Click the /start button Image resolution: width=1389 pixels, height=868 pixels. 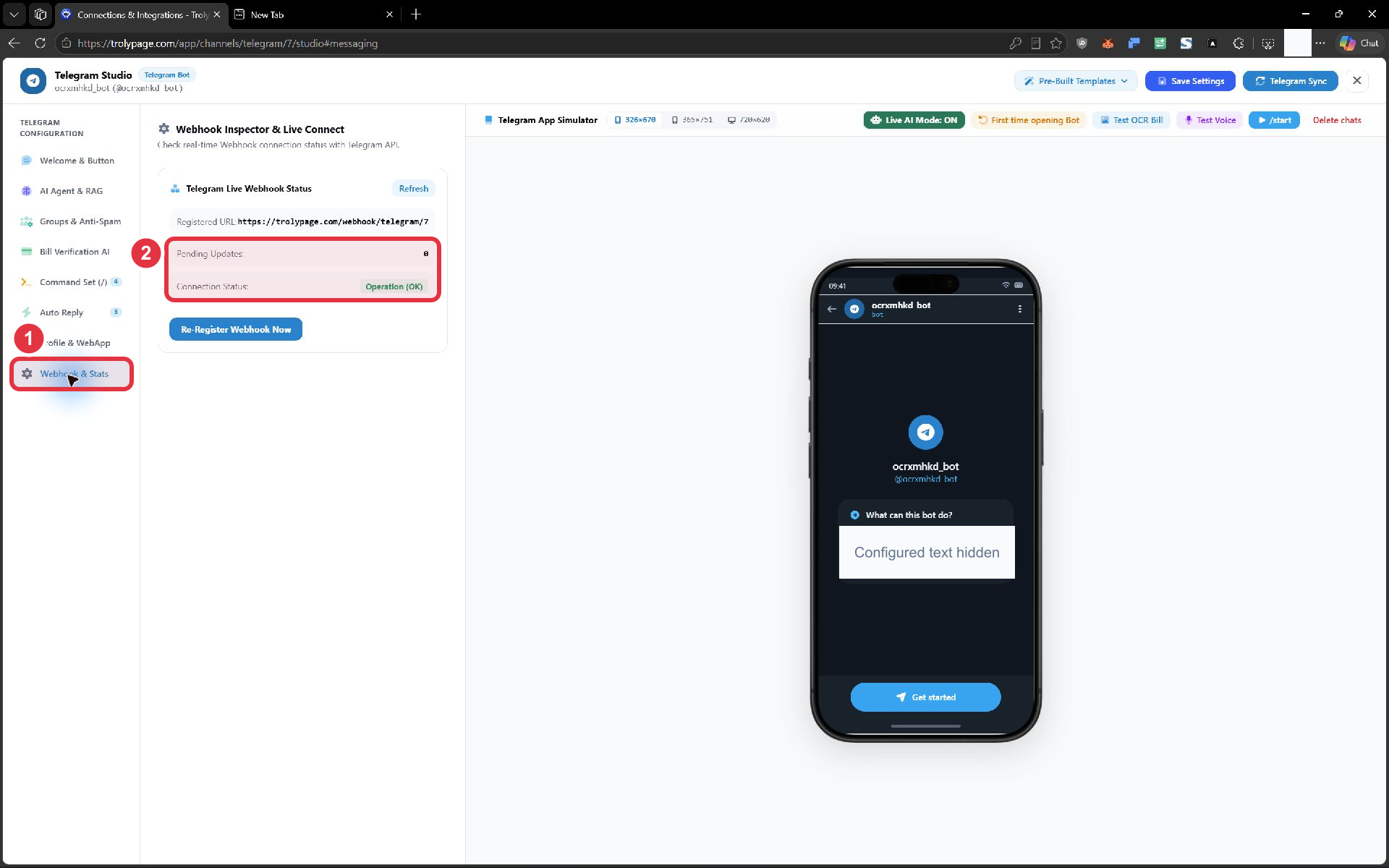click(1274, 120)
